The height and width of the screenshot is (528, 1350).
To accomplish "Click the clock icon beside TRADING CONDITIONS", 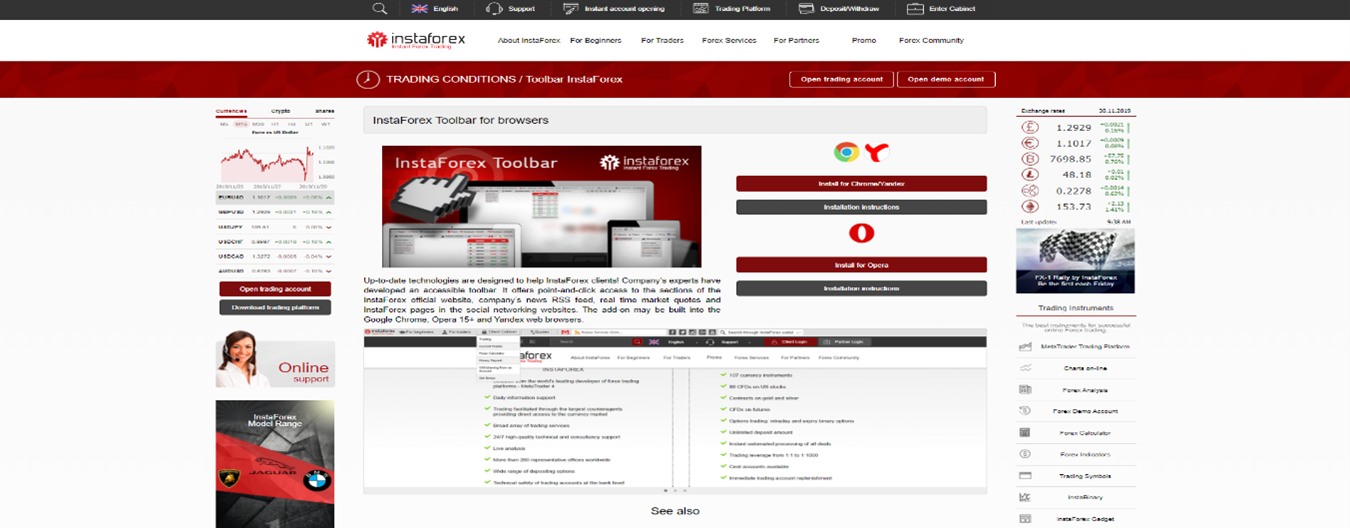I will tap(368, 79).
